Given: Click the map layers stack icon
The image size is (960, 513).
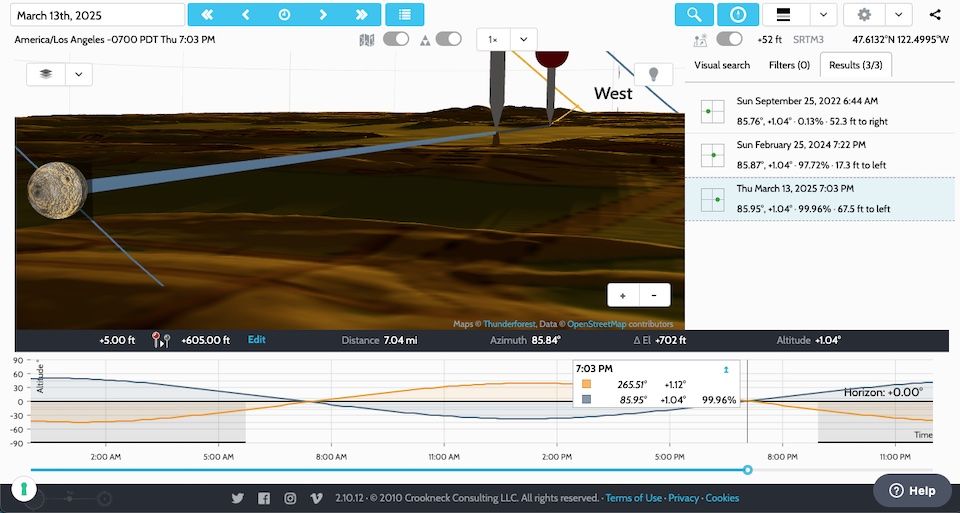Looking at the screenshot, I should pyautogui.click(x=46, y=74).
